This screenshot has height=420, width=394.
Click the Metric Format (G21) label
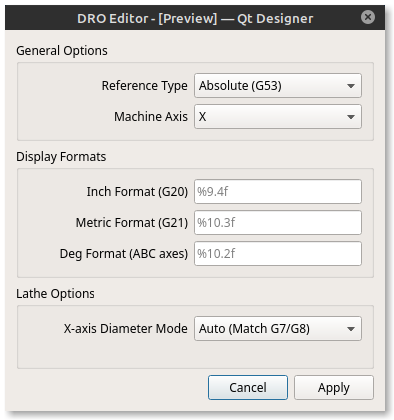tap(132, 223)
